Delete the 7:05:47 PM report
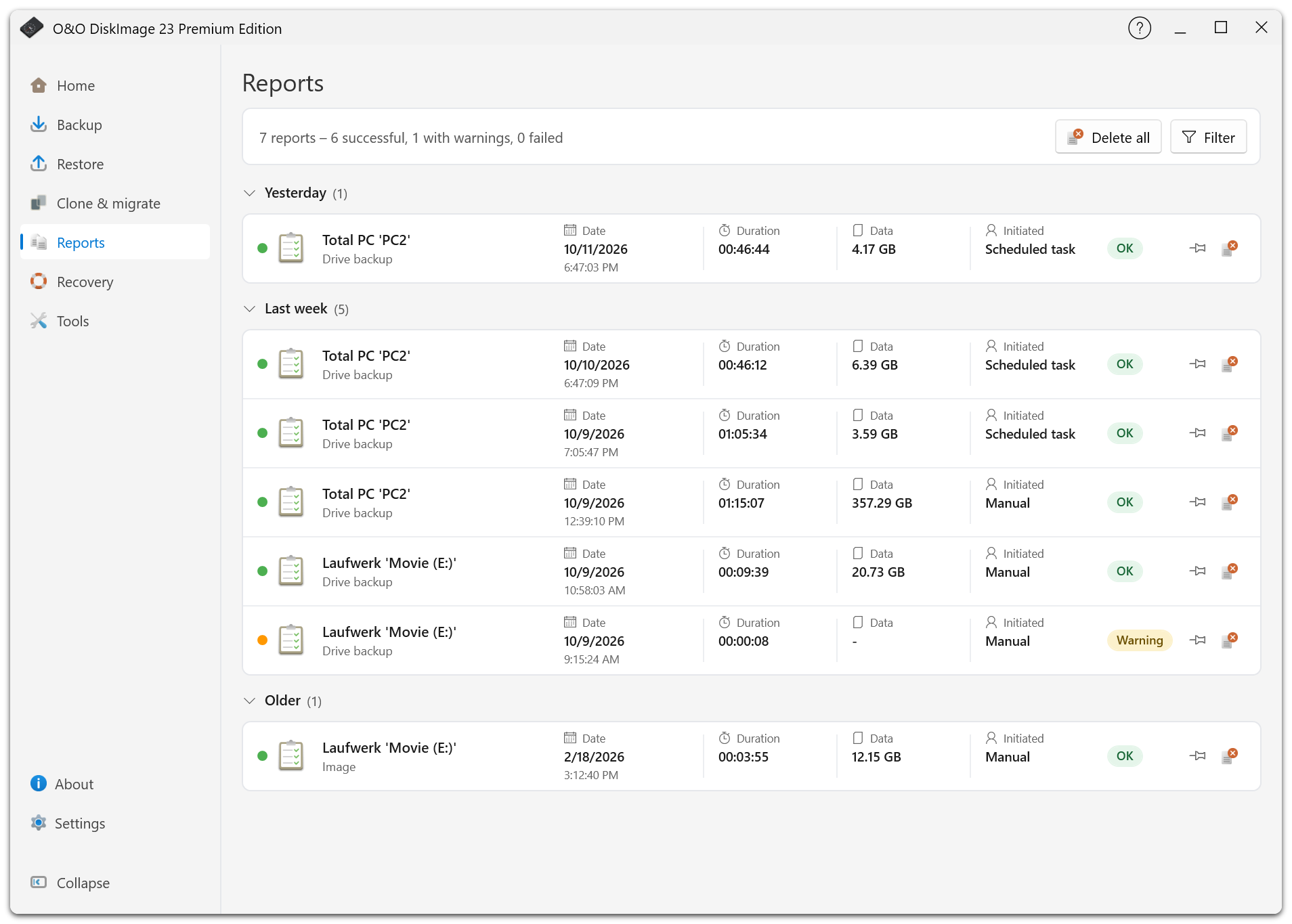Screen dimensions: 1292x924 (1229, 433)
